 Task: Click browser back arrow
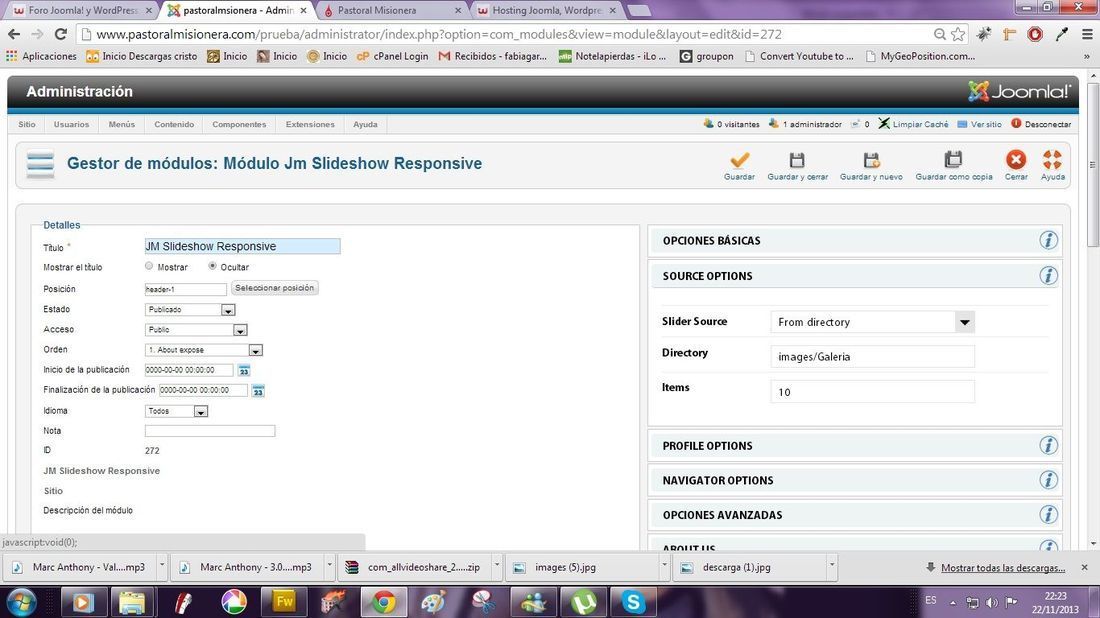click(14, 34)
